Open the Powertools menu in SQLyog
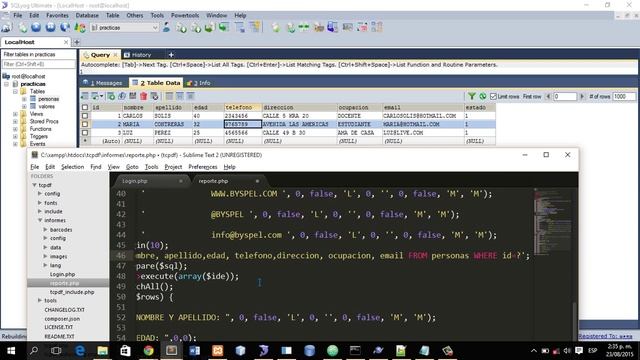640x360 pixels. tap(185, 15)
